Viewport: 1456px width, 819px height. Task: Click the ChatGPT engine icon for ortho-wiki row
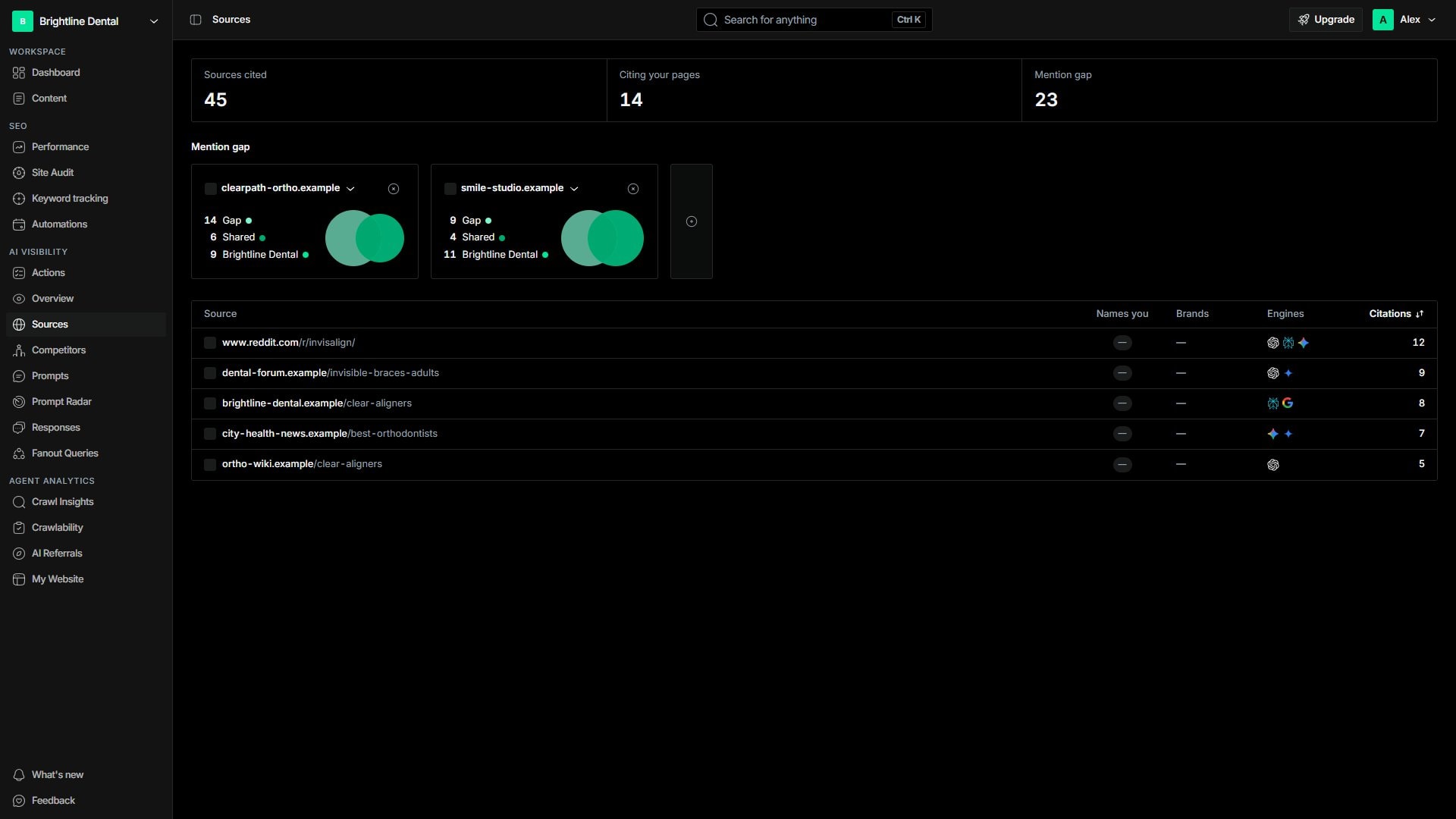click(x=1273, y=465)
